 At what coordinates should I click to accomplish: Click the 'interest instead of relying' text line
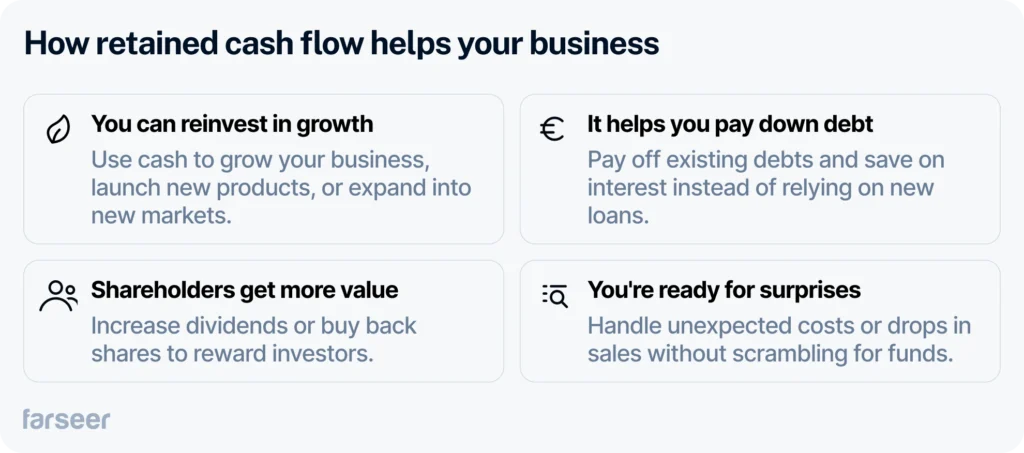tap(761, 188)
